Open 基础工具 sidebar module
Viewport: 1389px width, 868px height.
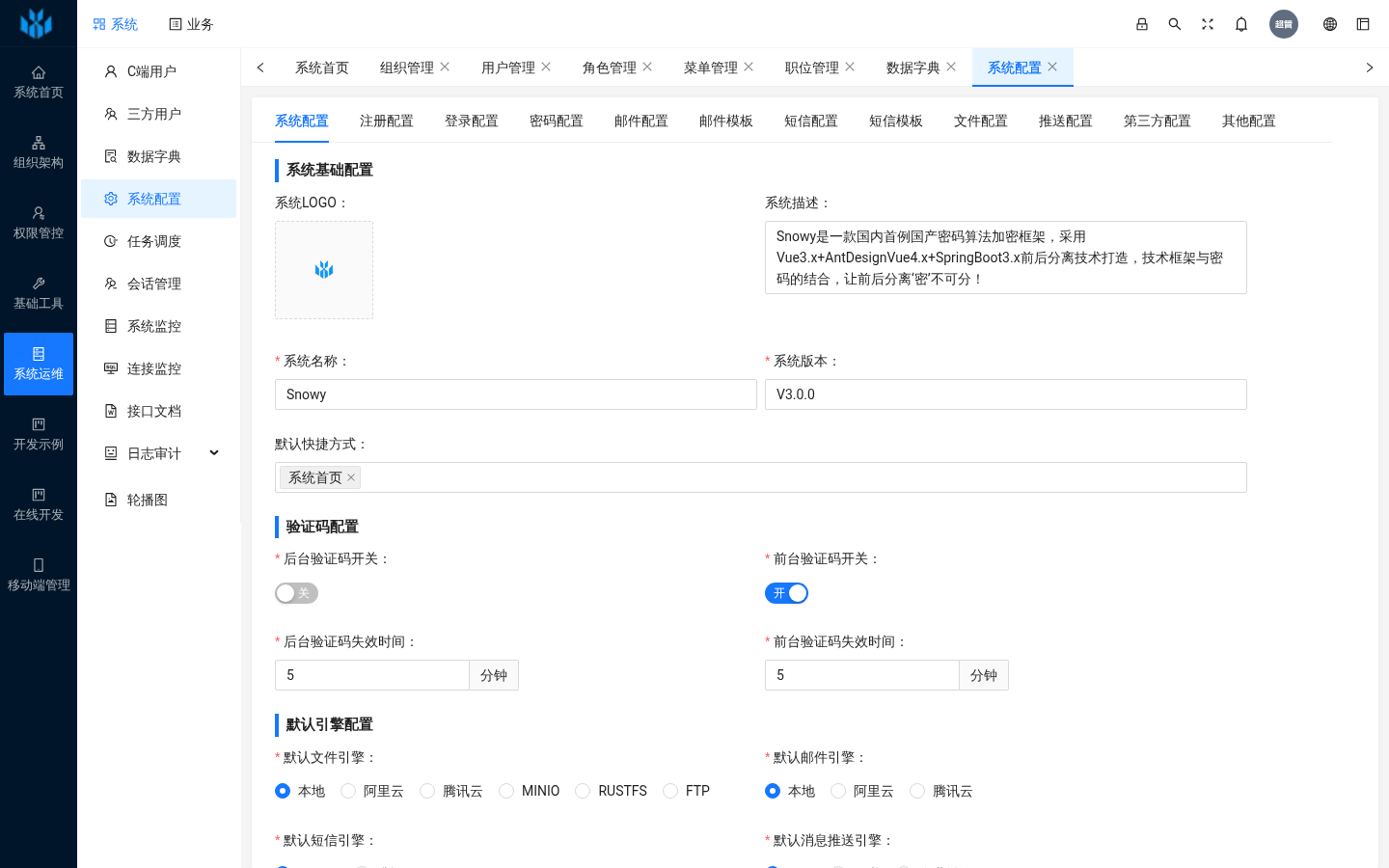coord(39,293)
